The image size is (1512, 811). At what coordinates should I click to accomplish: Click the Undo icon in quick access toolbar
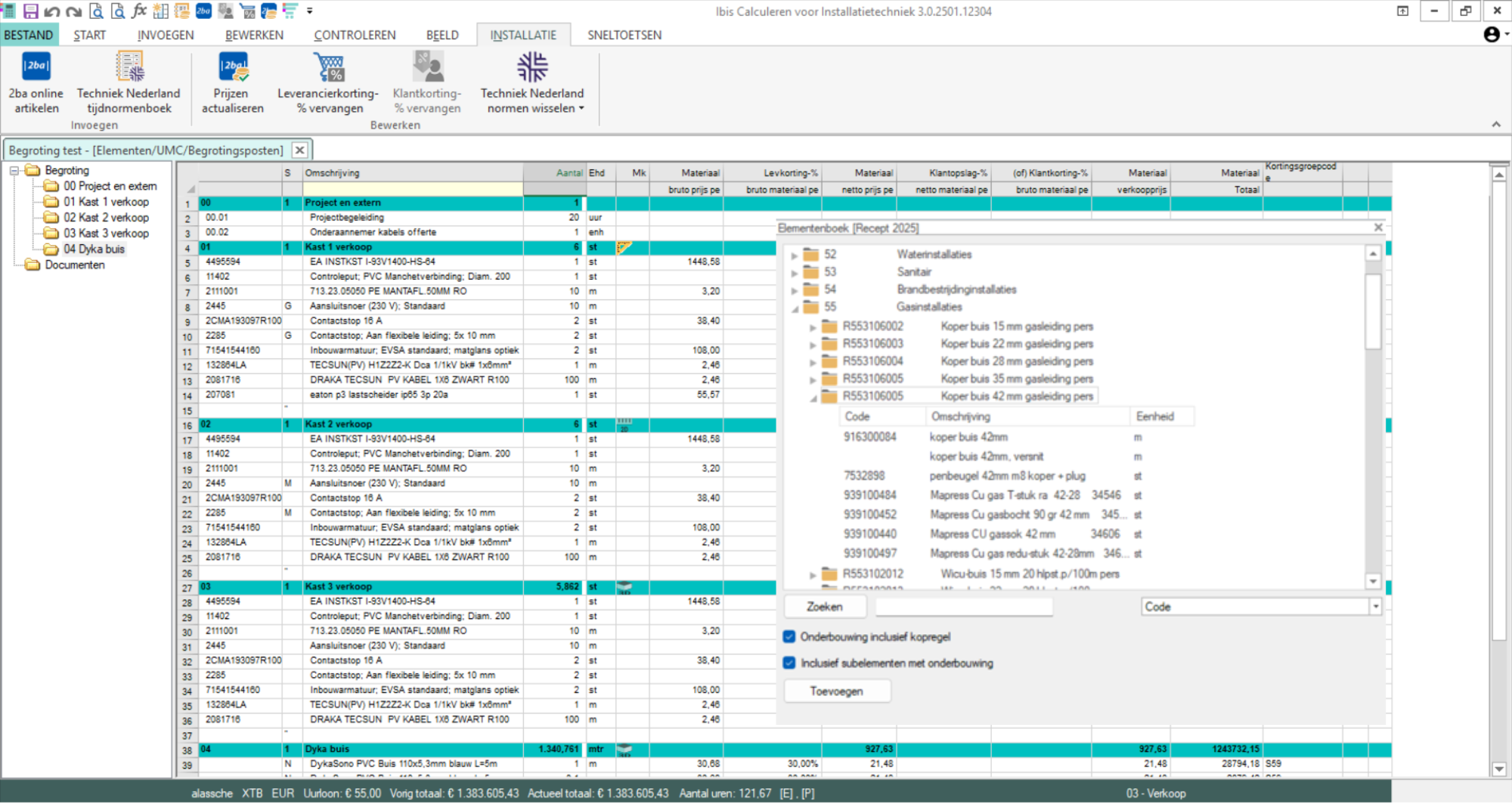(51, 11)
